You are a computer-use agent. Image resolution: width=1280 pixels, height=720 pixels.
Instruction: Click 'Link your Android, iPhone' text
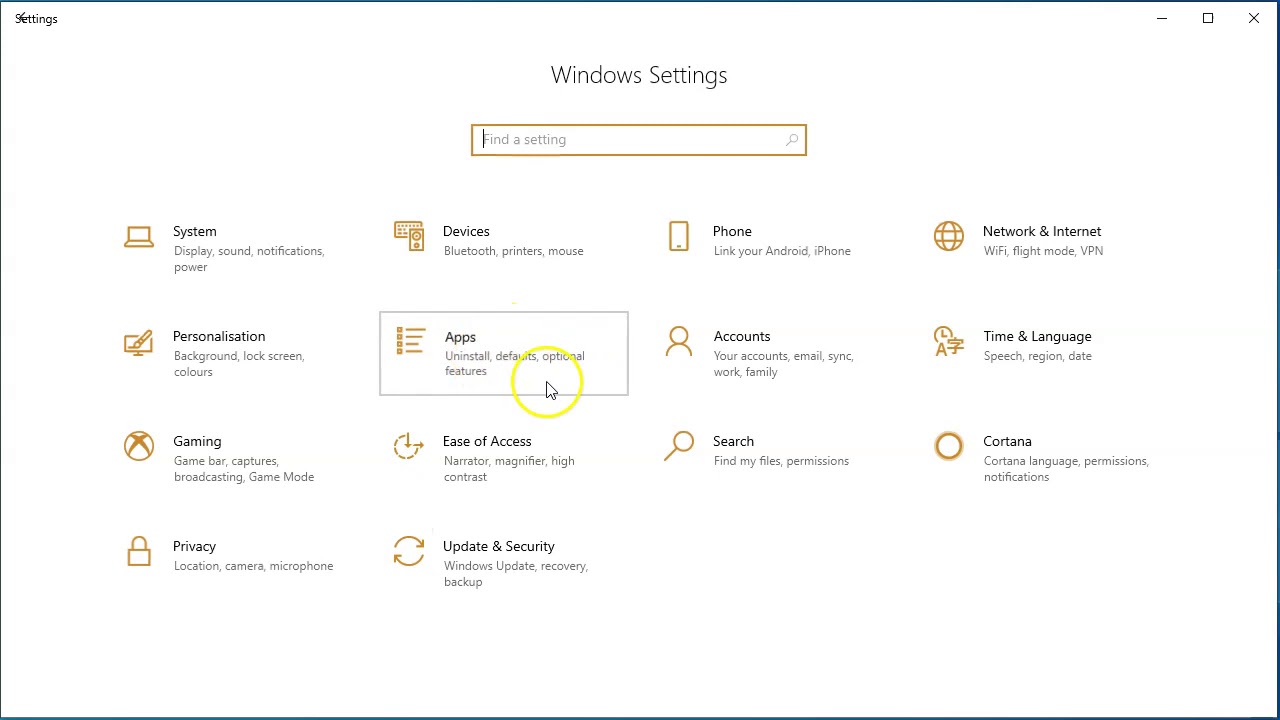tap(782, 251)
